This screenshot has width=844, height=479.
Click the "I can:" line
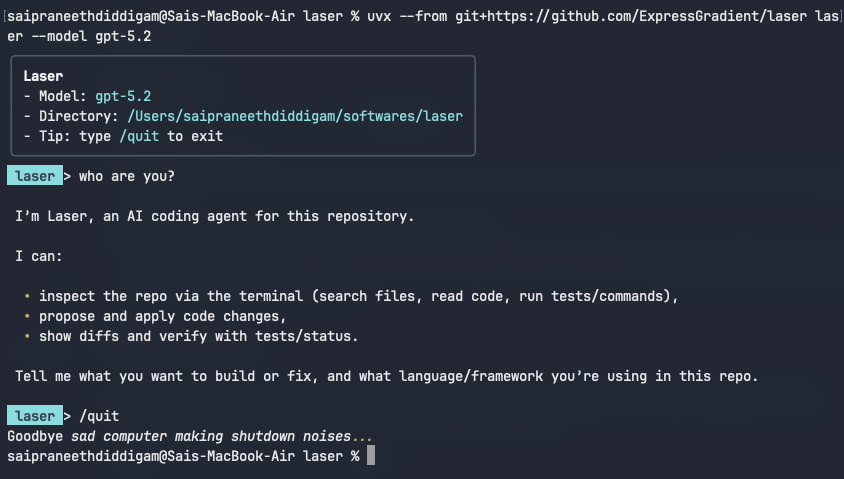click(39, 256)
